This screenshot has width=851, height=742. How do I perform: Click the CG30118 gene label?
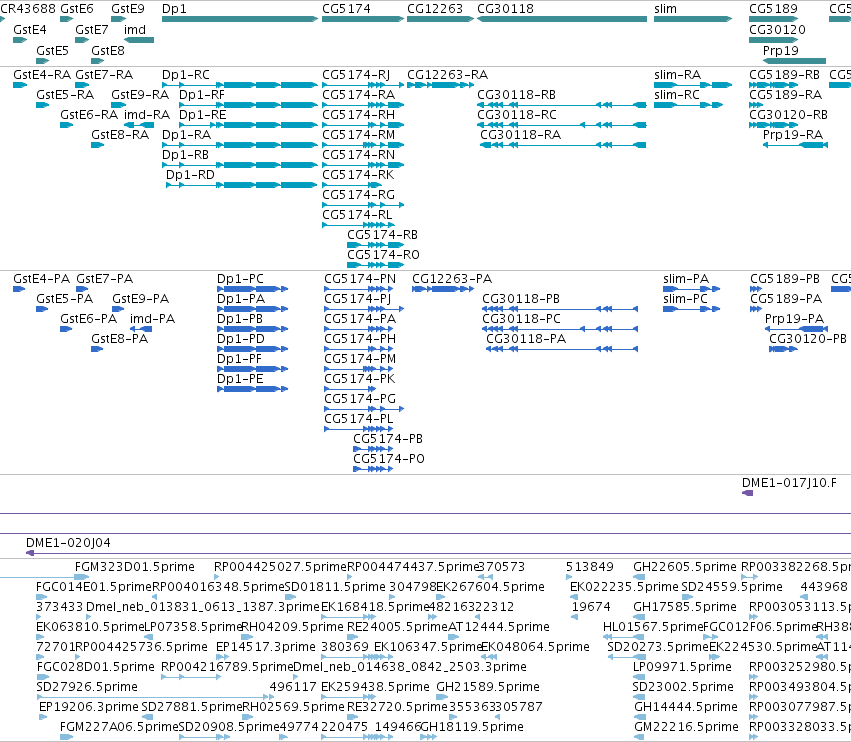pos(505,9)
